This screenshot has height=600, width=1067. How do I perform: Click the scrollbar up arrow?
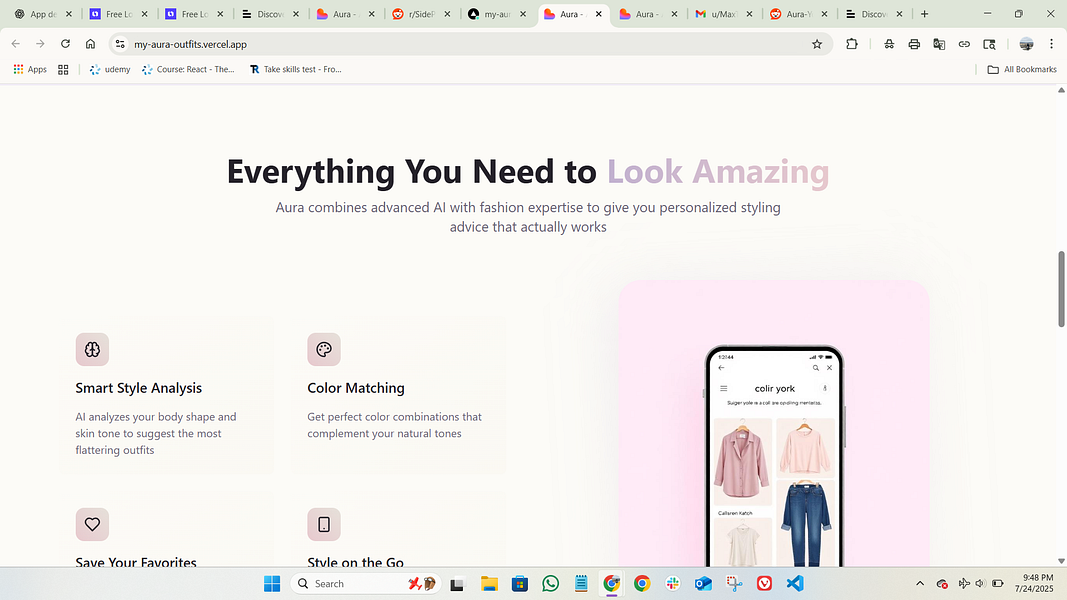point(1061,90)
